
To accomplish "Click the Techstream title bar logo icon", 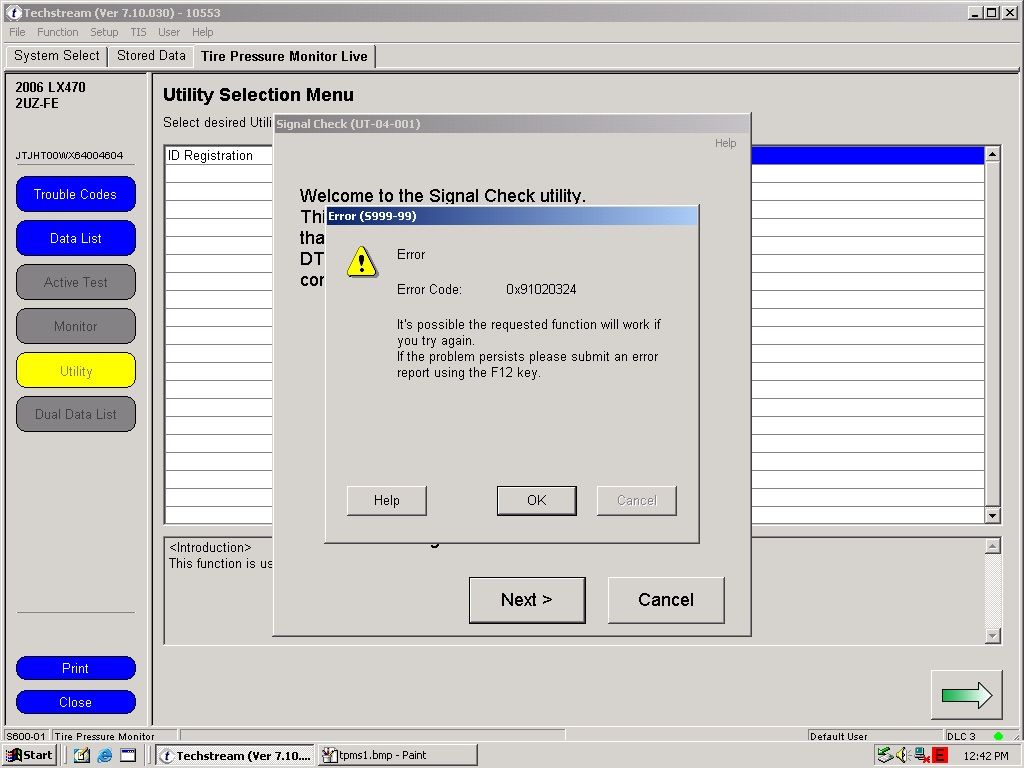I will coord(13,12).
